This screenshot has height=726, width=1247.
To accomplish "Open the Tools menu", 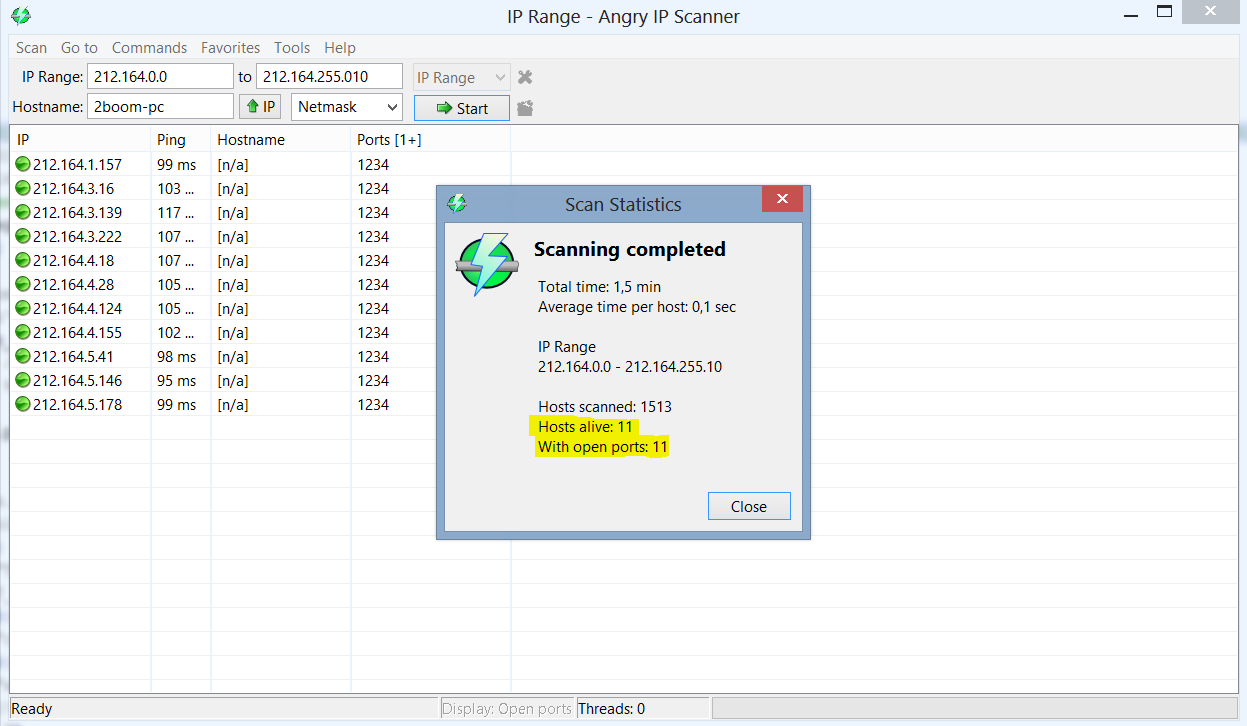I will 292,47.
